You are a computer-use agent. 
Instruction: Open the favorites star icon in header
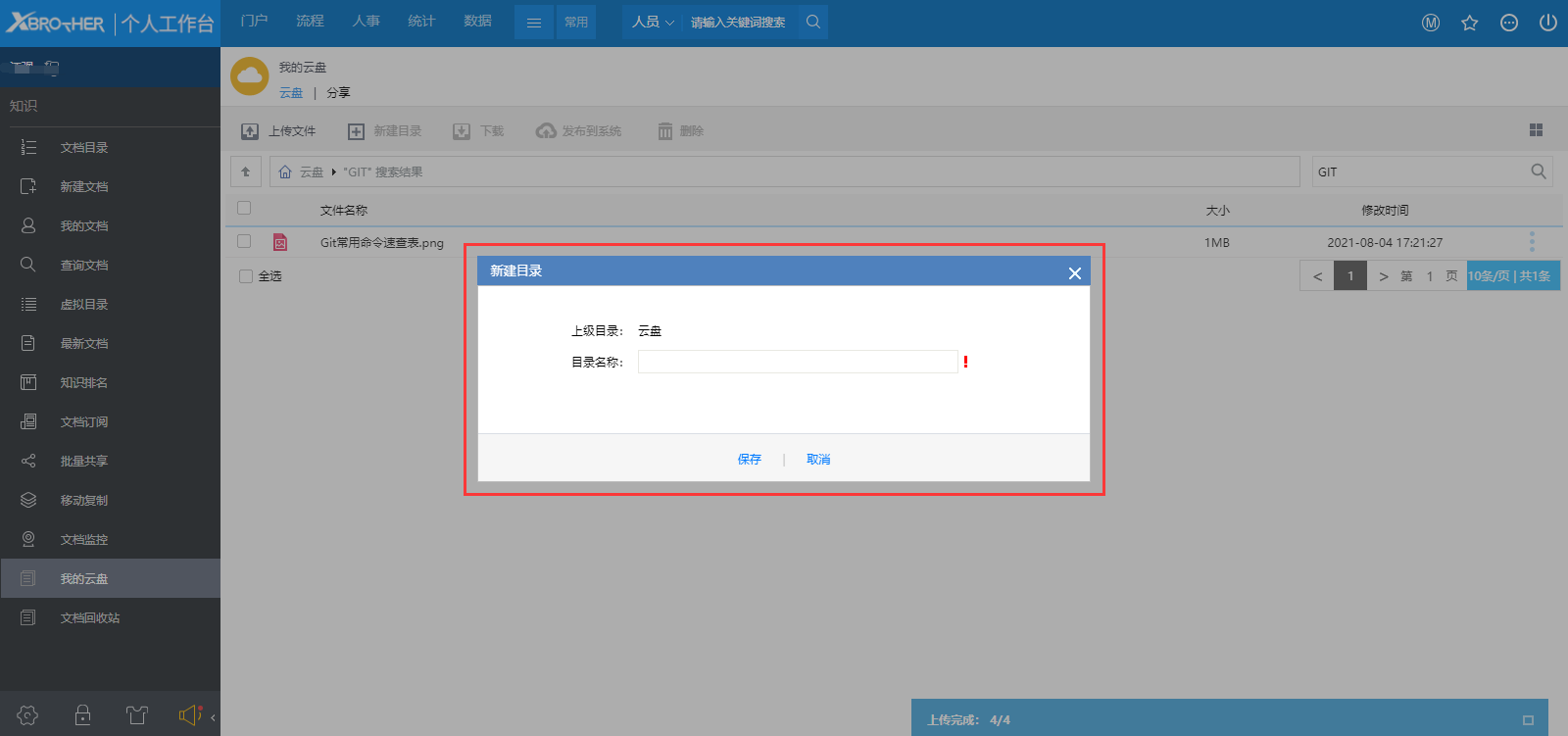pyautogui.click(x=1469, y=23)
